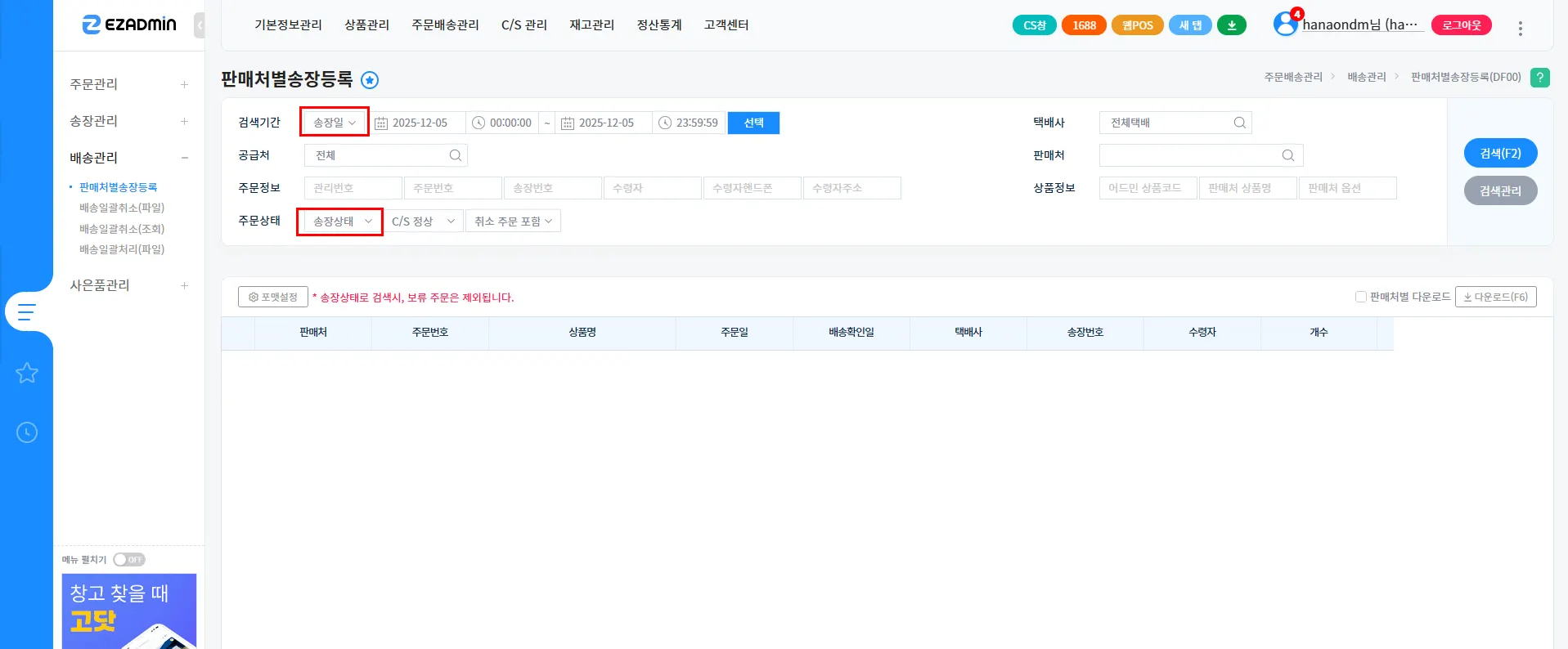Search sellers with 판매처 magnifier icon
The height and width of the screenshot is (649, 1568).
point(1288,155)
